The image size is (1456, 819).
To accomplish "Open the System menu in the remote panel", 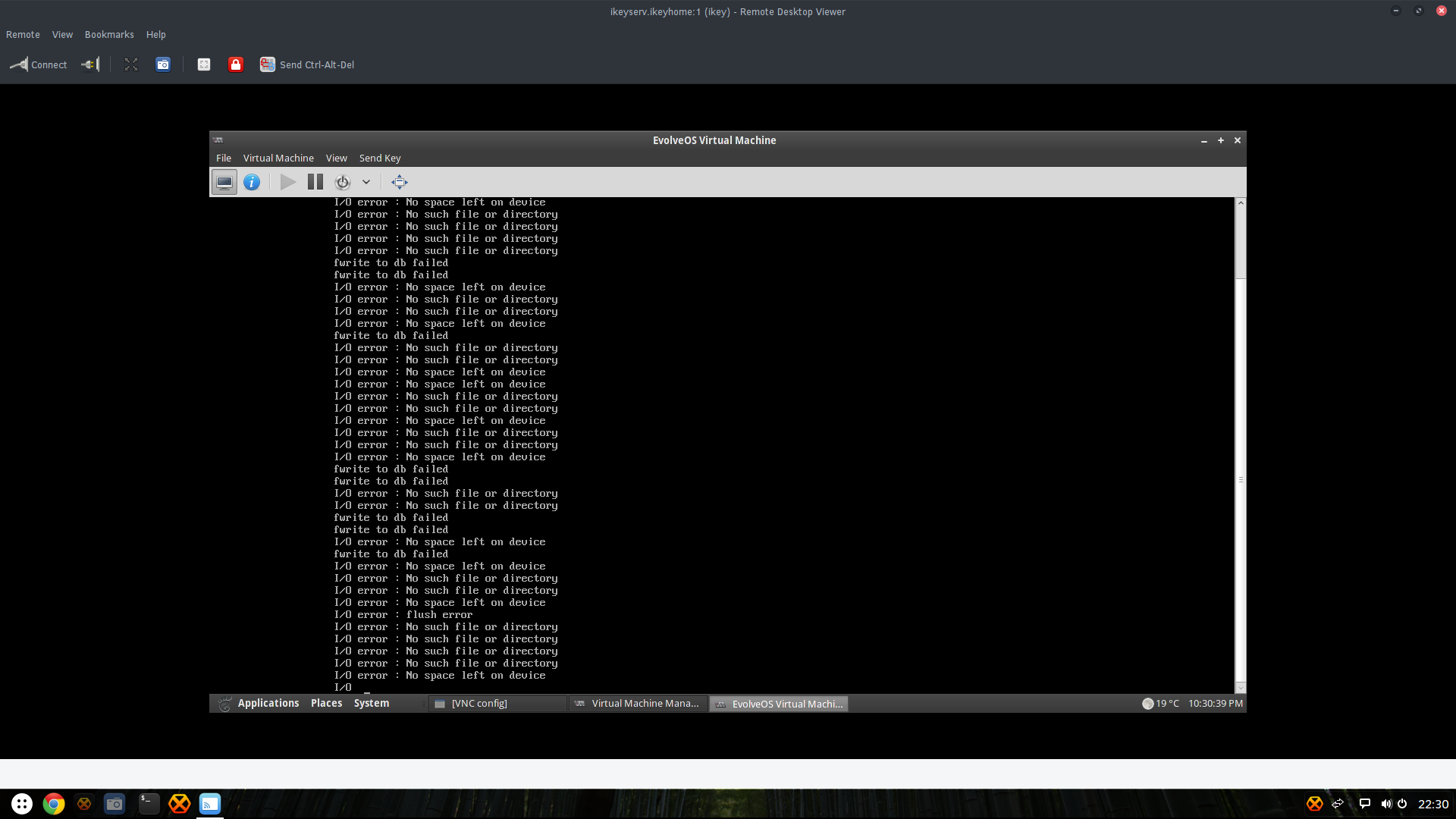I will [372, 704].
